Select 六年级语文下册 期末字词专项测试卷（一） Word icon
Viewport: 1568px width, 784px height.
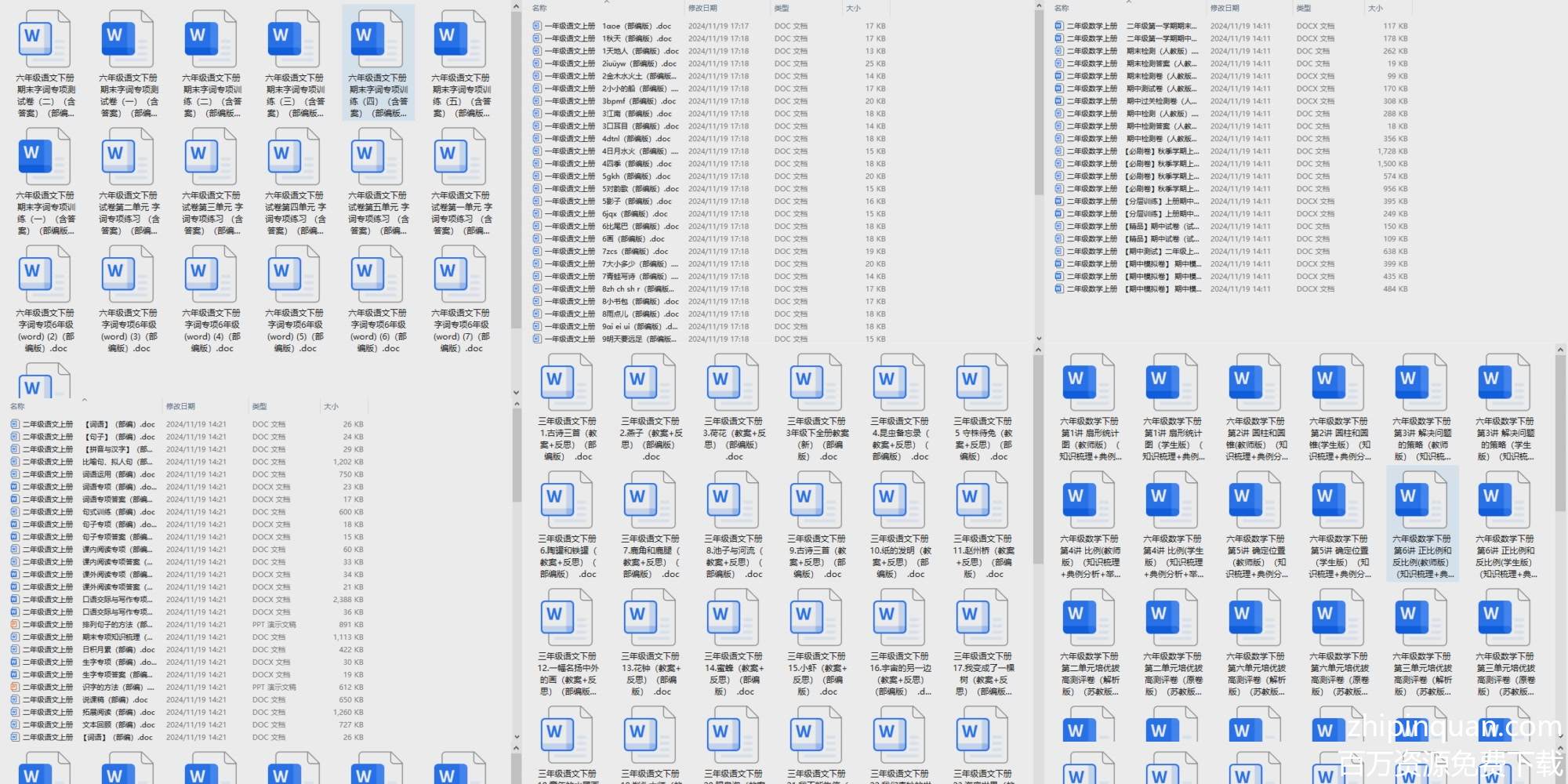point(128,38)
